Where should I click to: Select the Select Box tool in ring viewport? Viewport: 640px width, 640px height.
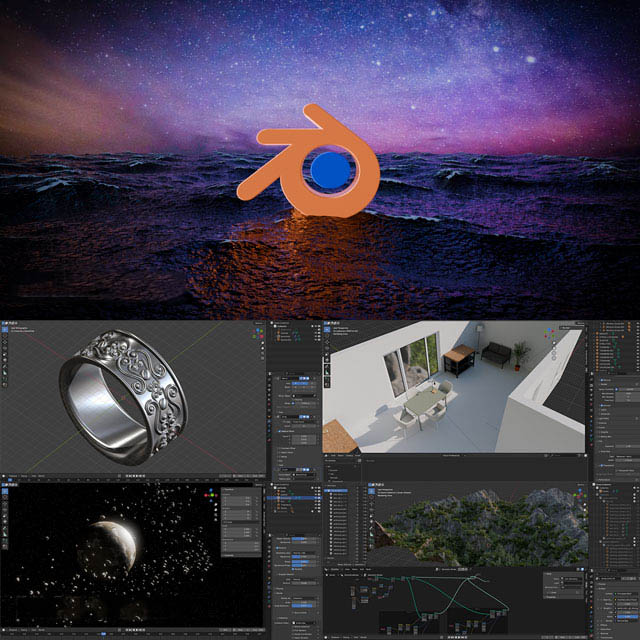pyautogui.click(x=5, y=329)
